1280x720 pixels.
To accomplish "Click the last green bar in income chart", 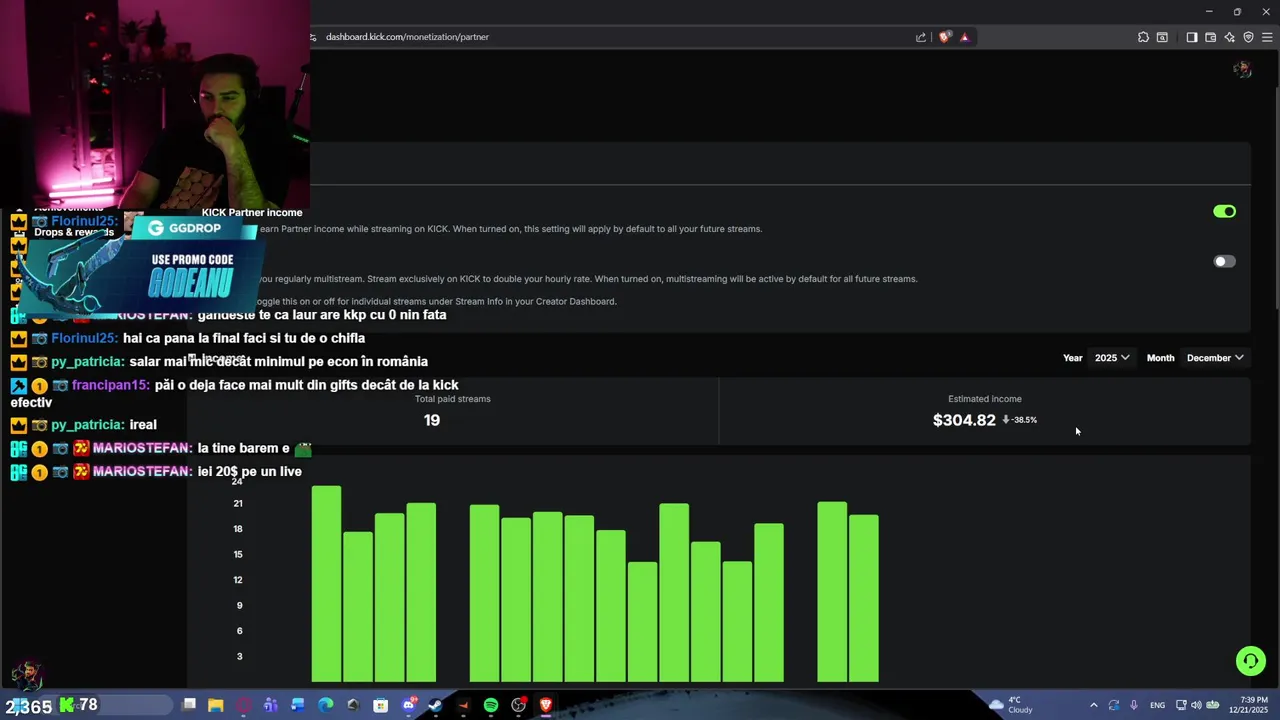I will pyautogui.click(x=864, y=598).
